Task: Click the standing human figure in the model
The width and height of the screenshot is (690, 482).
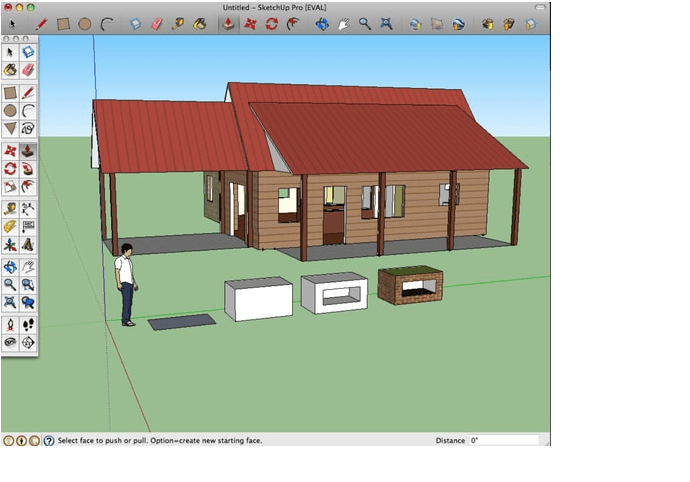Action: (x=126, y=285)
